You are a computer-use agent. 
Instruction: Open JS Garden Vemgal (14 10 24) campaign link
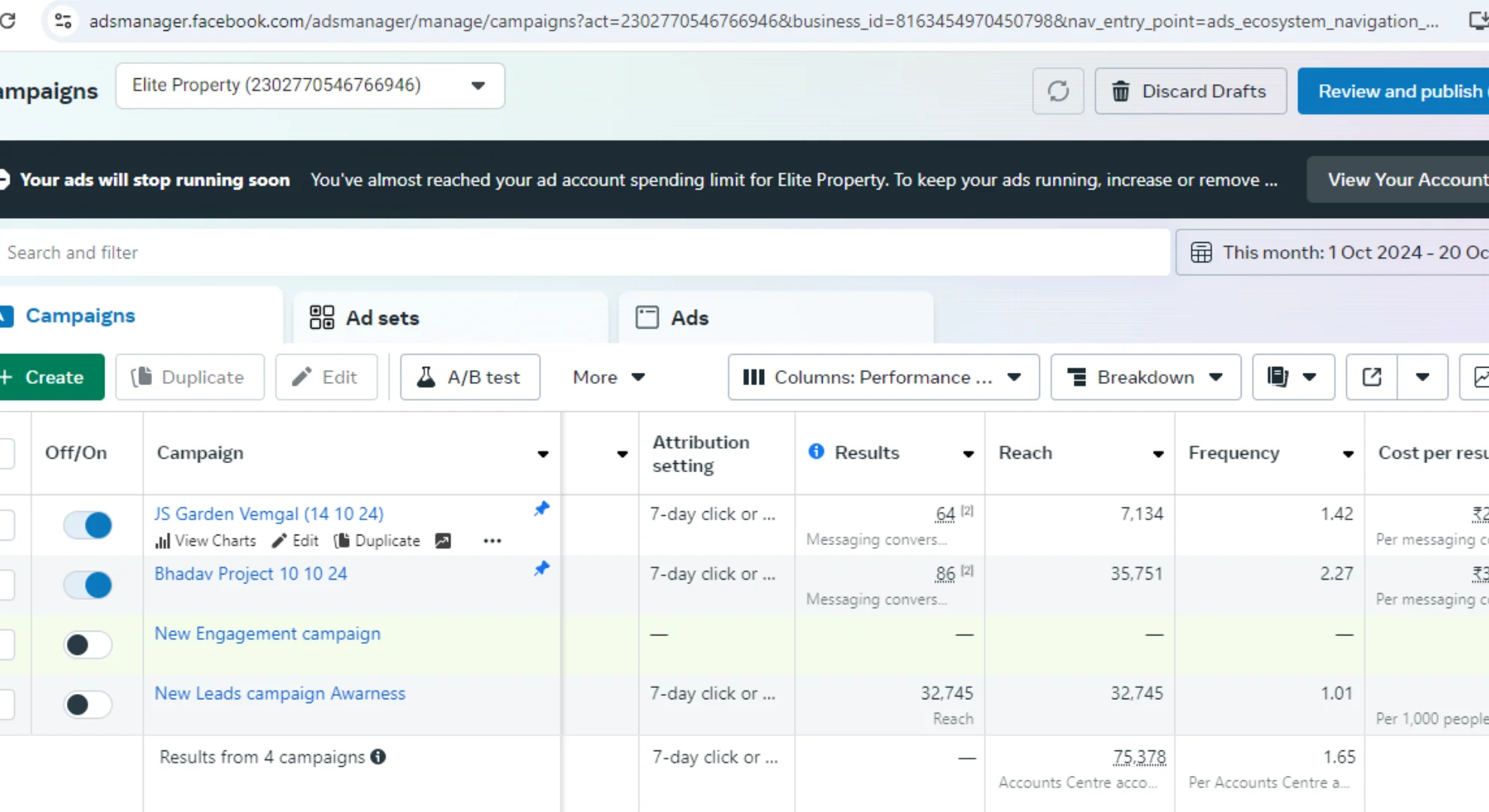tap(268, 514)
